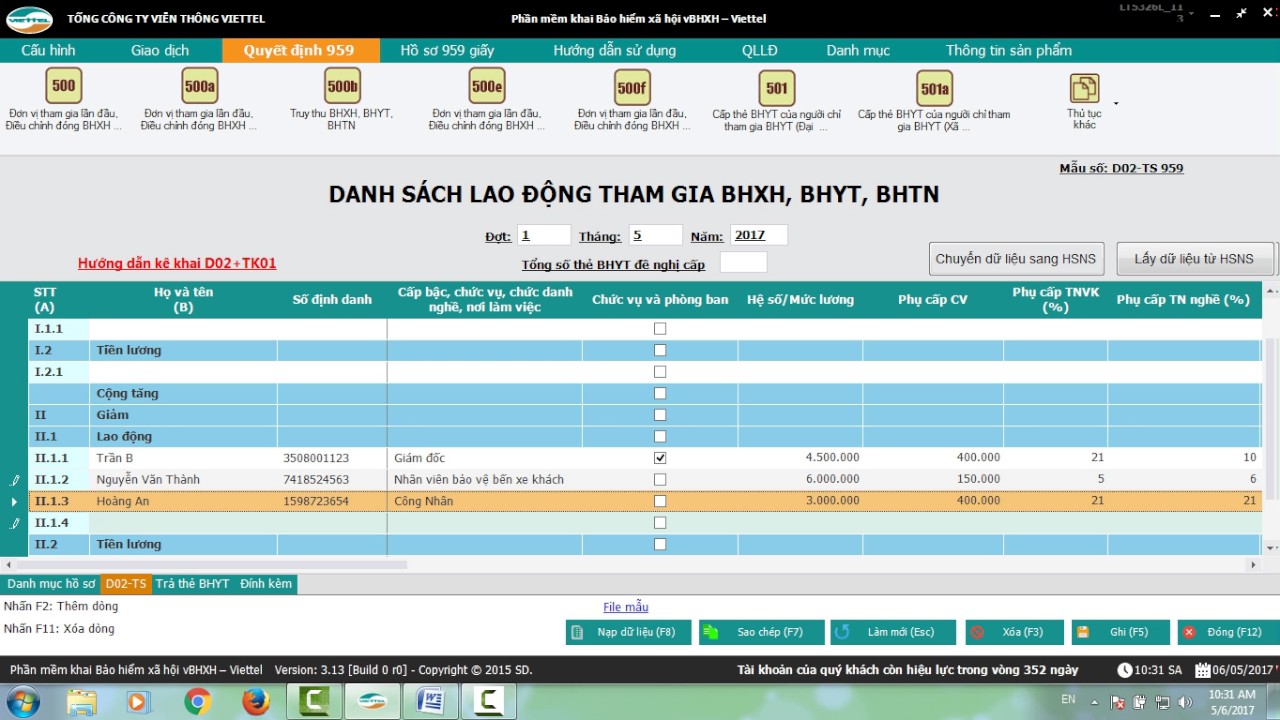Viewport: 1280px width, 720px height.
Task: Click the horizontal scrollbar under the table
Action: [220, 565]
